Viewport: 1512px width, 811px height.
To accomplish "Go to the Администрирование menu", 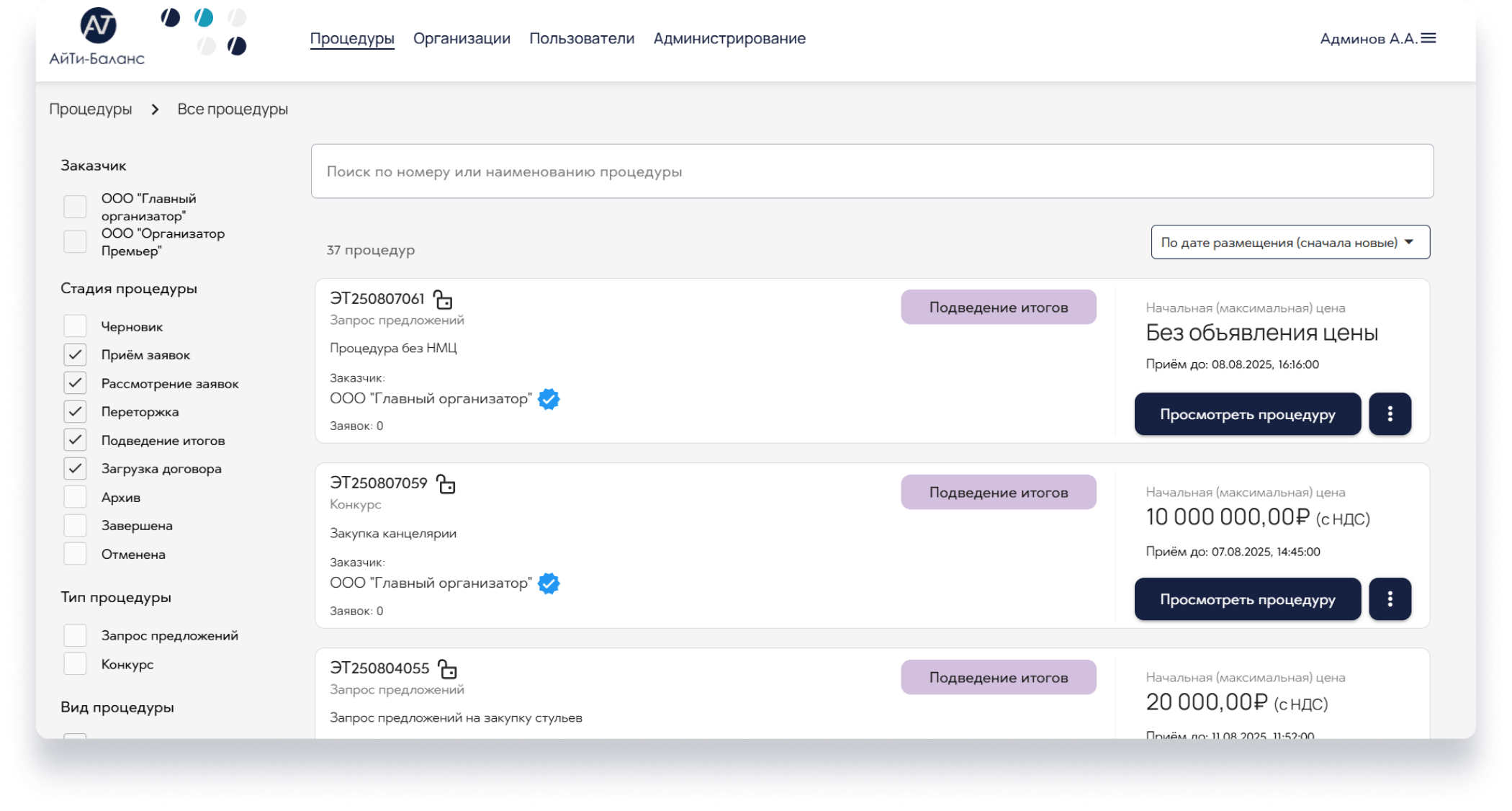I will (x=729, y=38).
